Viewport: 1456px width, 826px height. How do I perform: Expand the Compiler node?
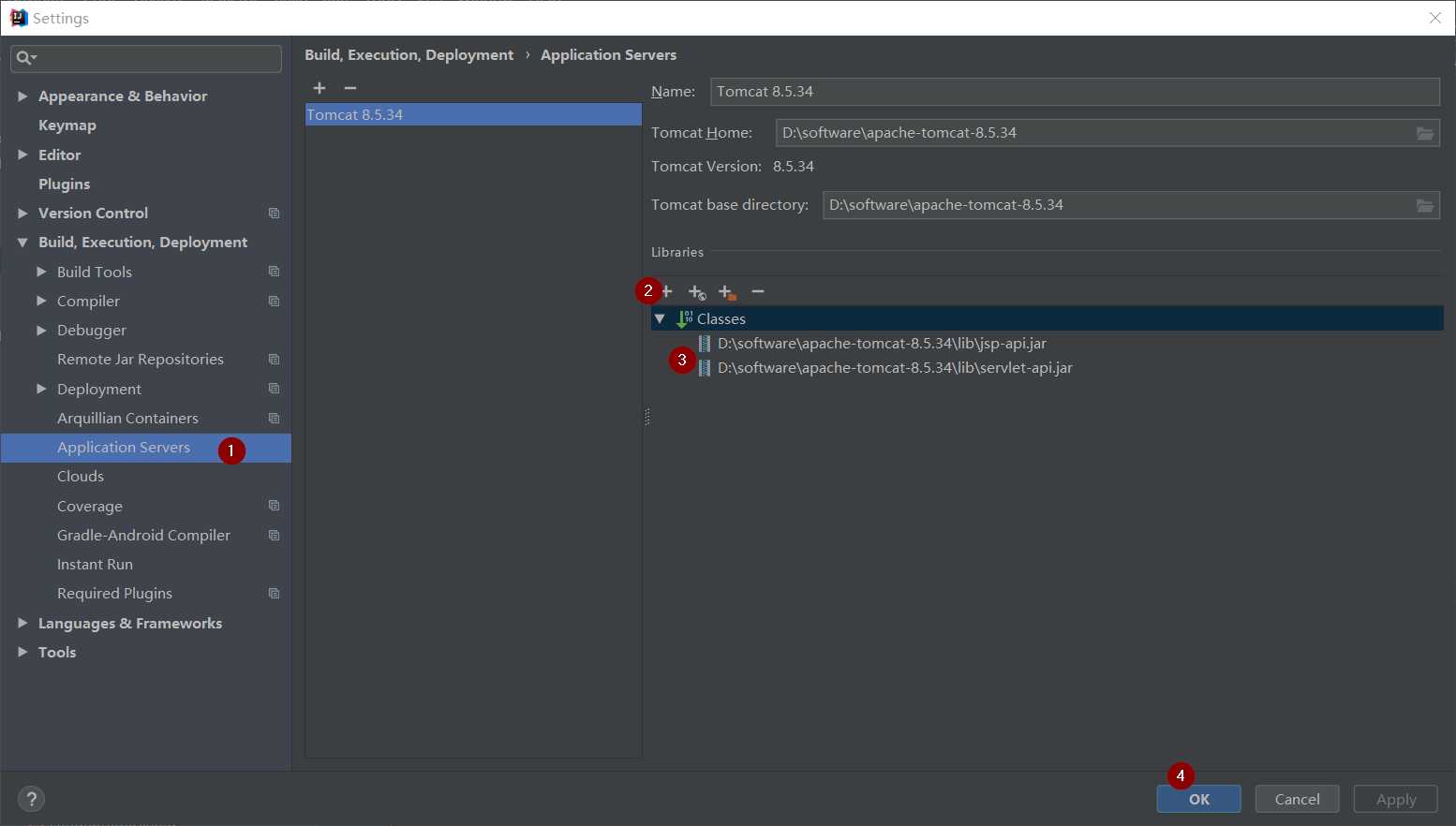[x=41, y=301]
